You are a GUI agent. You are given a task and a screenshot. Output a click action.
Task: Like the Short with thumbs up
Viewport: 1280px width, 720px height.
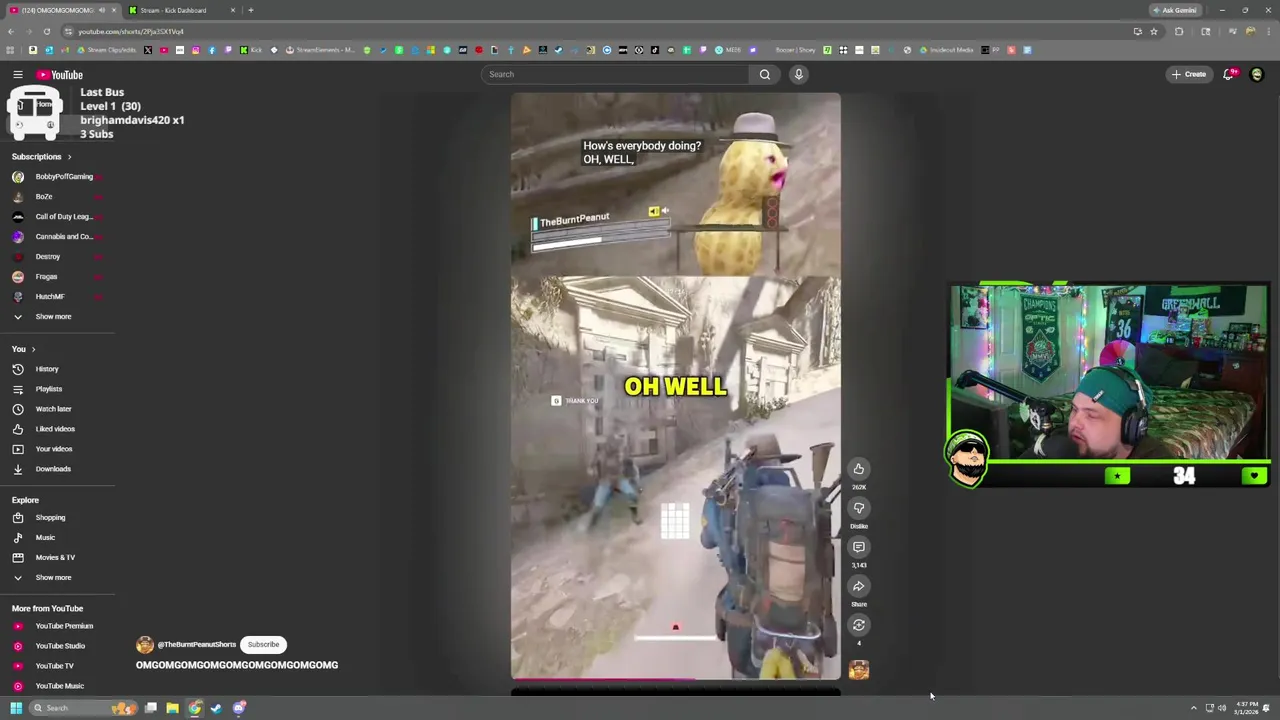pyautogui.click(x=859, y=469)
